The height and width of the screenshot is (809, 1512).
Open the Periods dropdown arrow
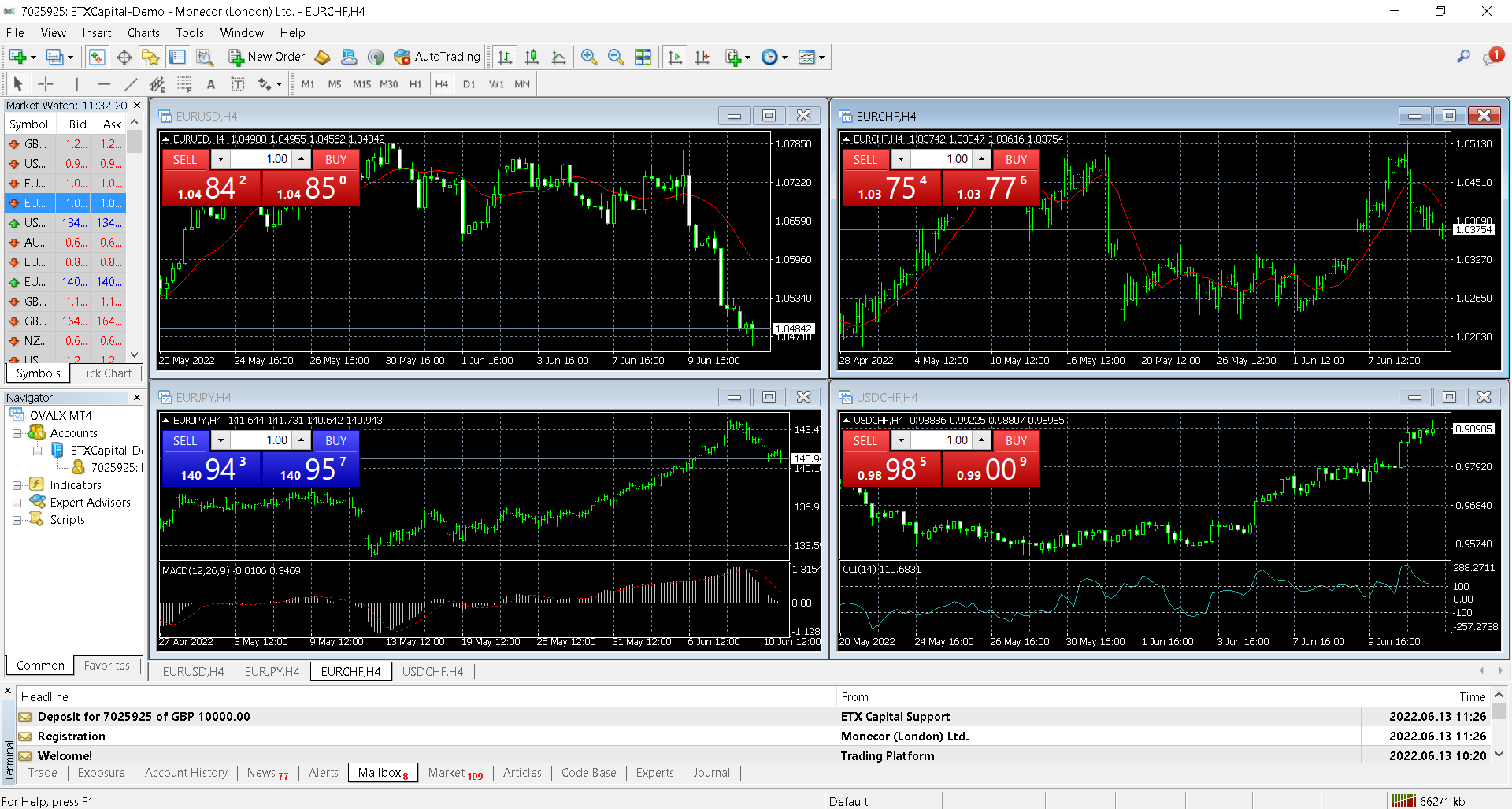click(x=784, y=58)
